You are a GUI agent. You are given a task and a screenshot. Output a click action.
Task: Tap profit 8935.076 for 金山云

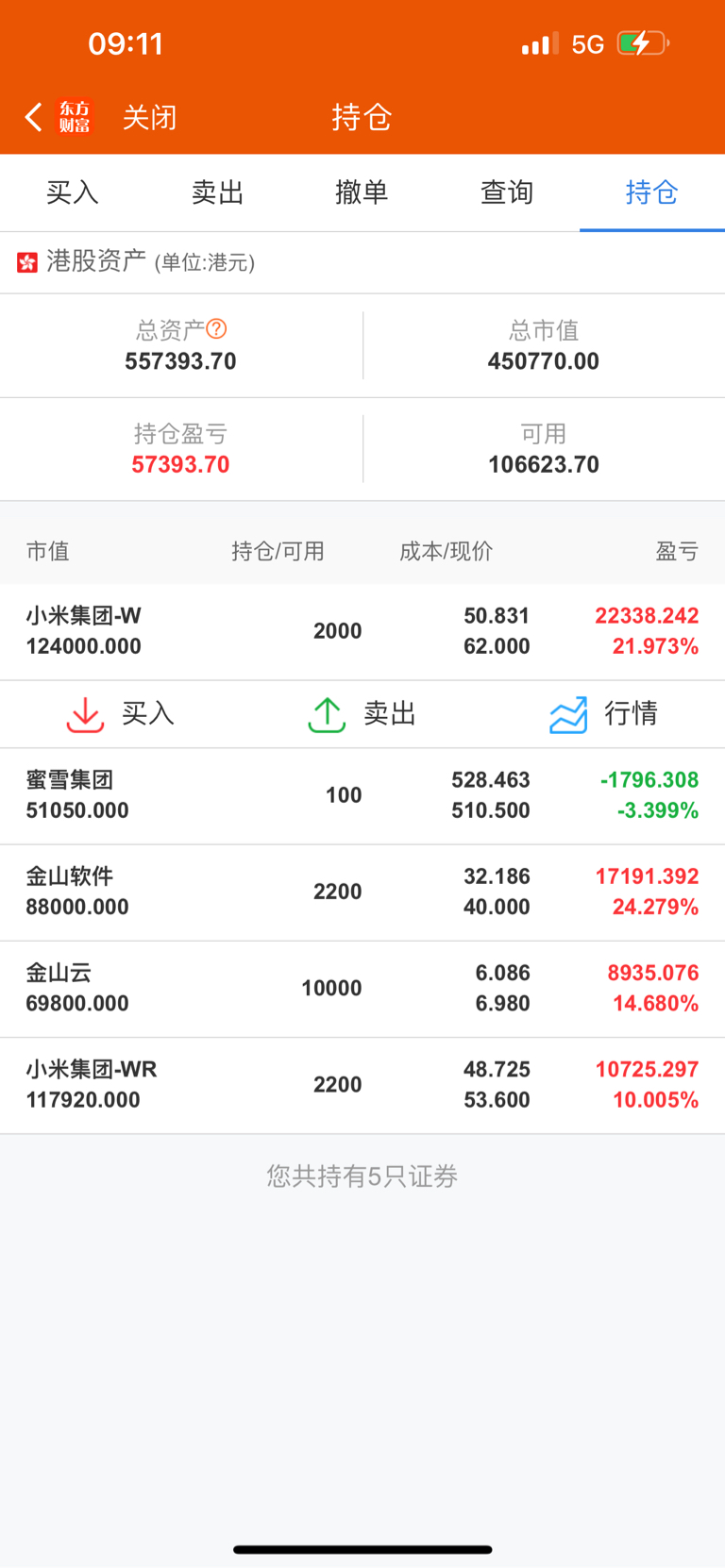coord(653,973)
